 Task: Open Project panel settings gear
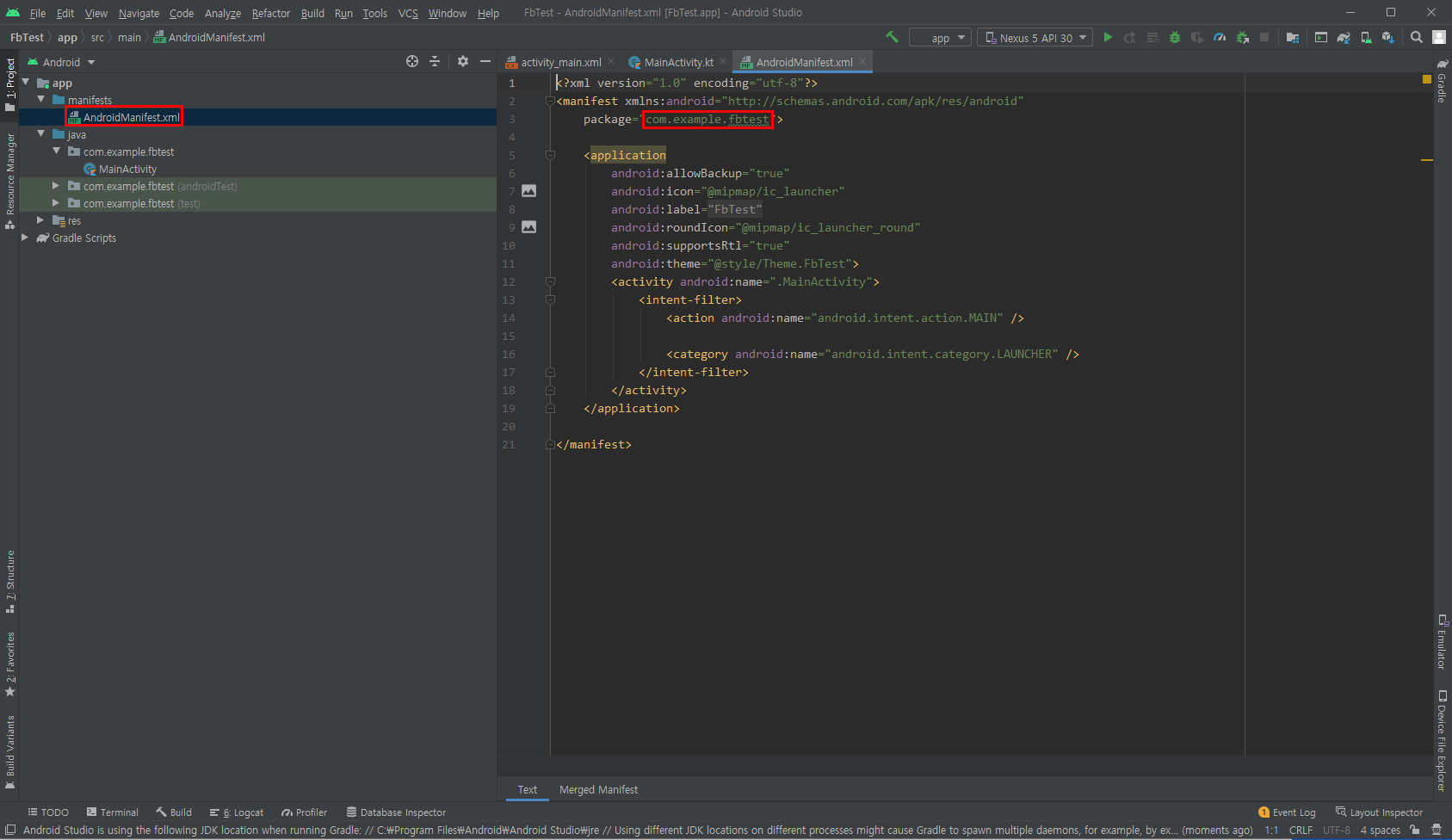[x=463, y=61]
